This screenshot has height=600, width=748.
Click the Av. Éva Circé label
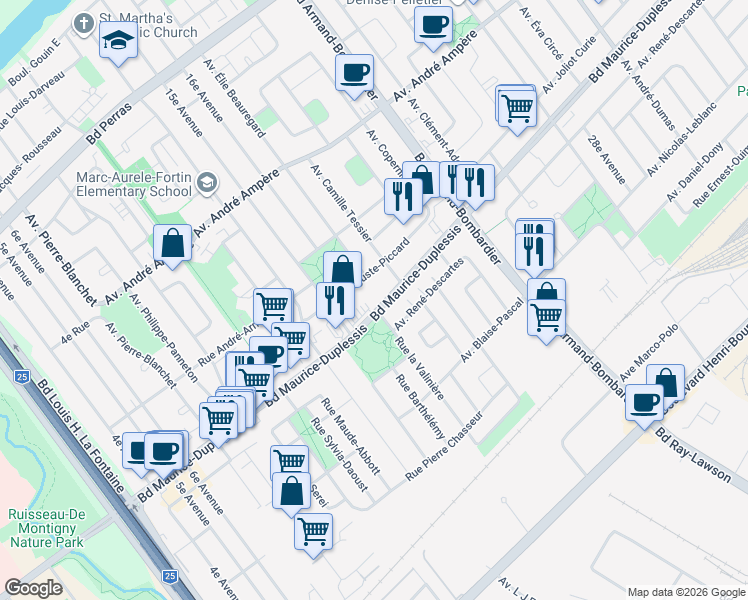coord(541,33)
